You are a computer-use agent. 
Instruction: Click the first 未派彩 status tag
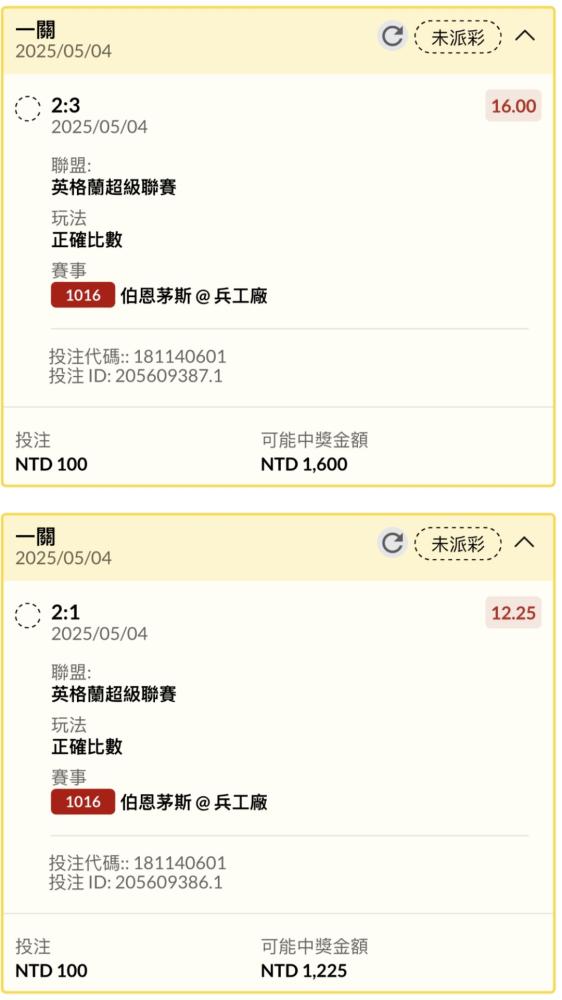[457, 37]
